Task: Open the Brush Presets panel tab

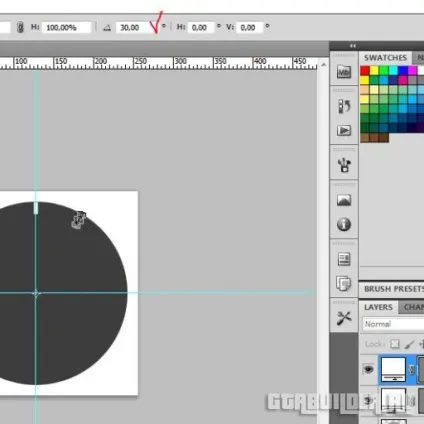Action: (x=394, y=289)
